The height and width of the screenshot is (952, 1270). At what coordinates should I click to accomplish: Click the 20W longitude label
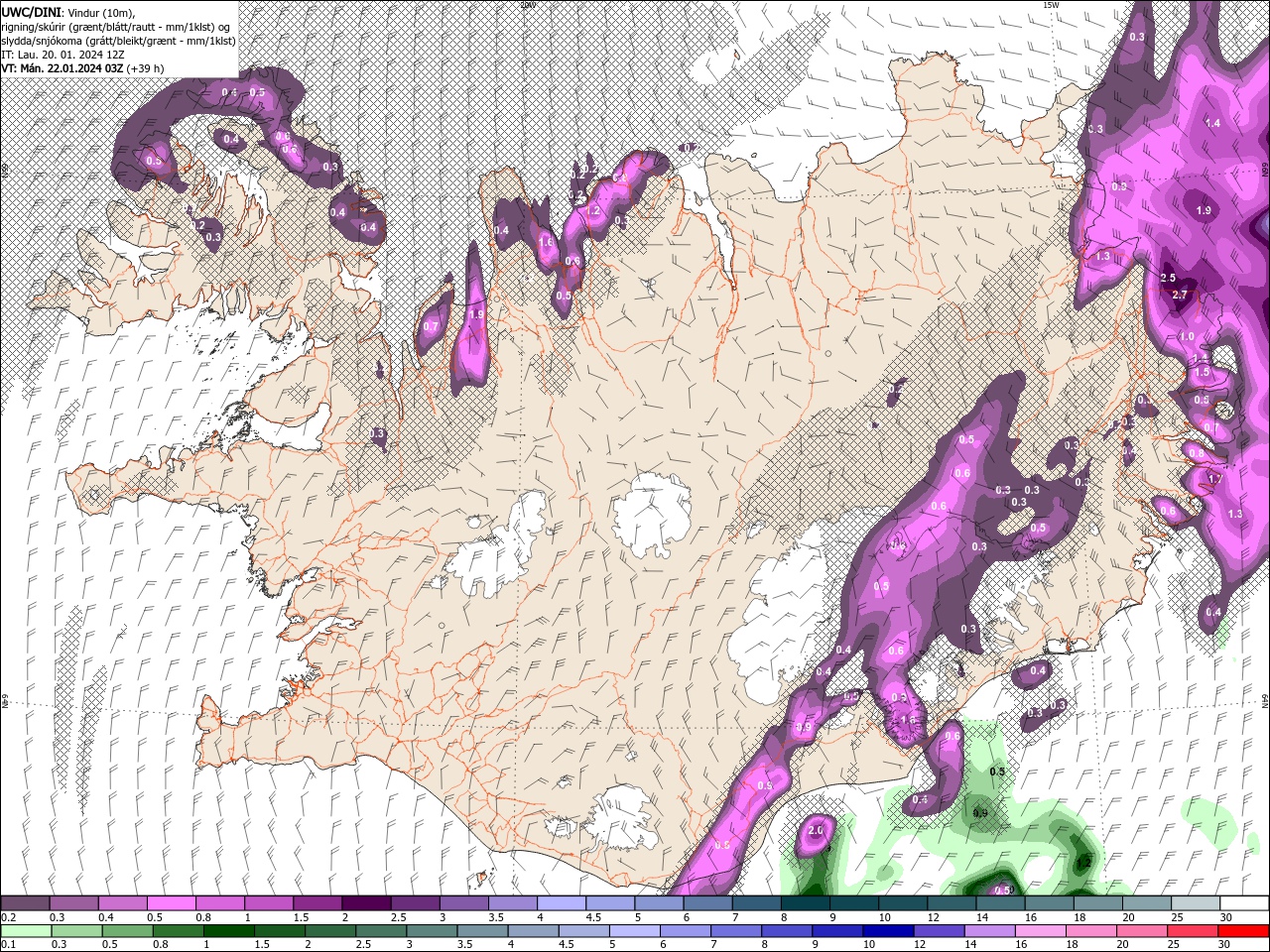coord(527,5)
